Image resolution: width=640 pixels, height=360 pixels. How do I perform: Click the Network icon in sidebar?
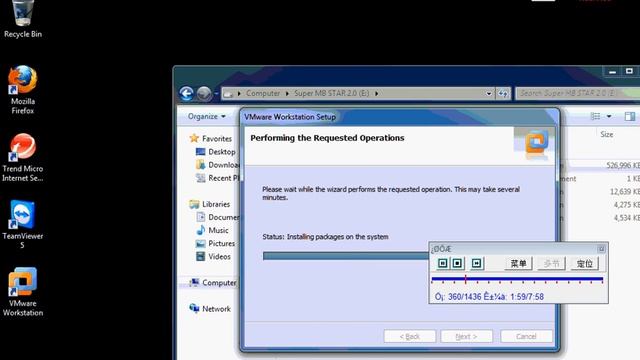[194, 308]
